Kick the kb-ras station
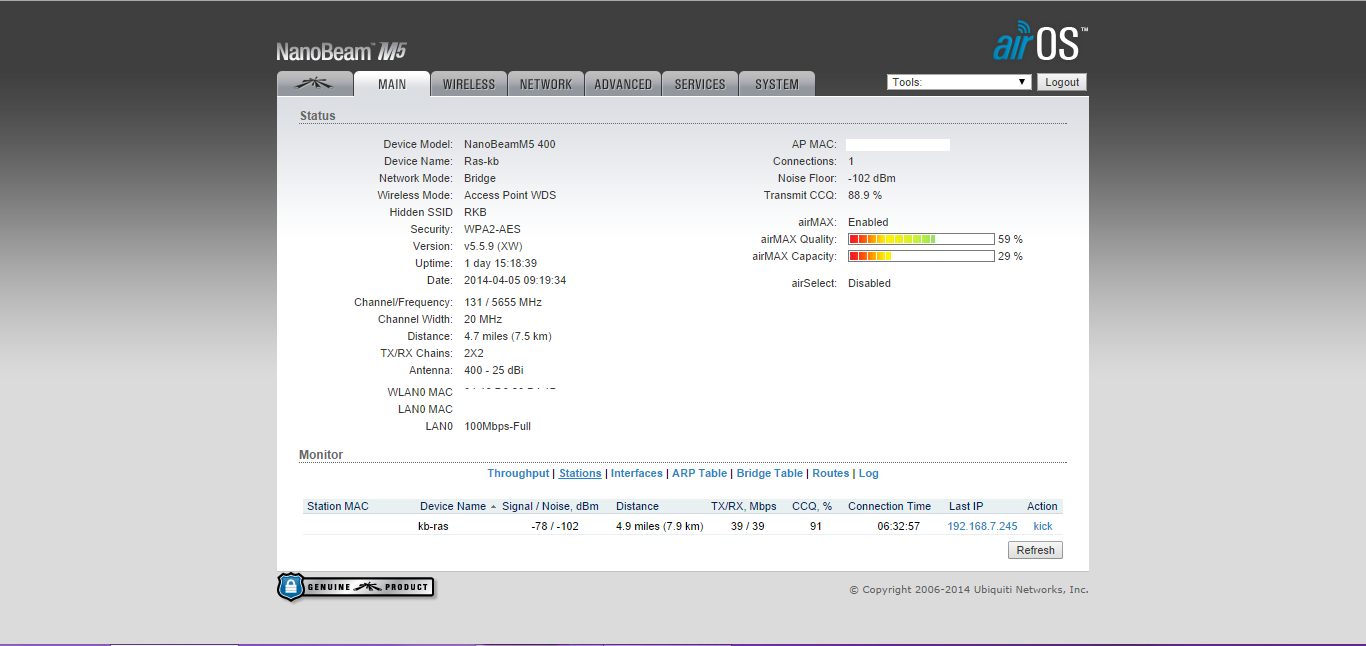Viewport: 1366px width, 646px height. point(1042,526)
